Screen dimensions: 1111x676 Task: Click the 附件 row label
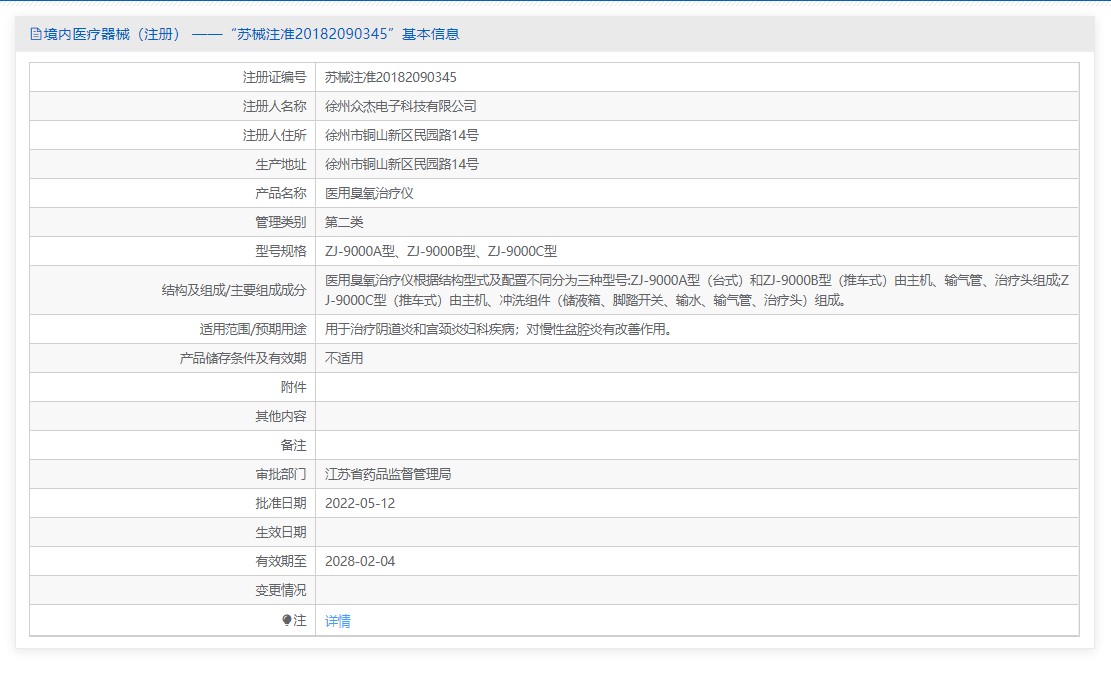pos(293,387)
